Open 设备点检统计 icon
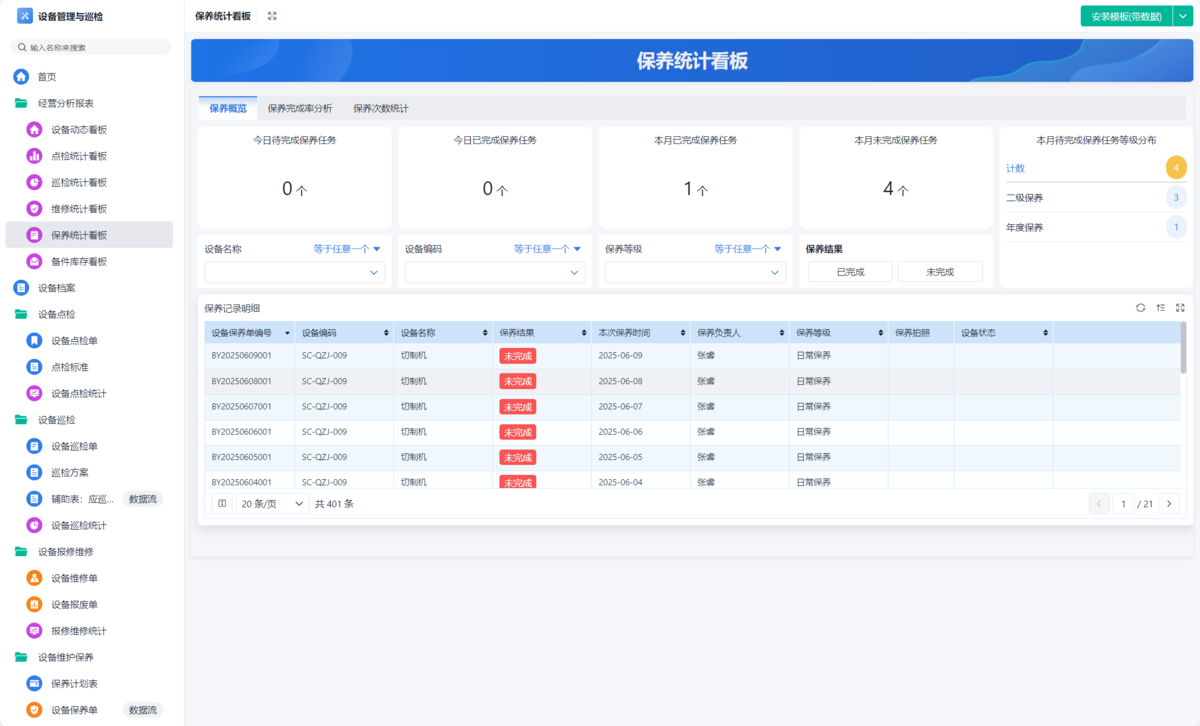The image size is (1200, 726). point(34,393)
